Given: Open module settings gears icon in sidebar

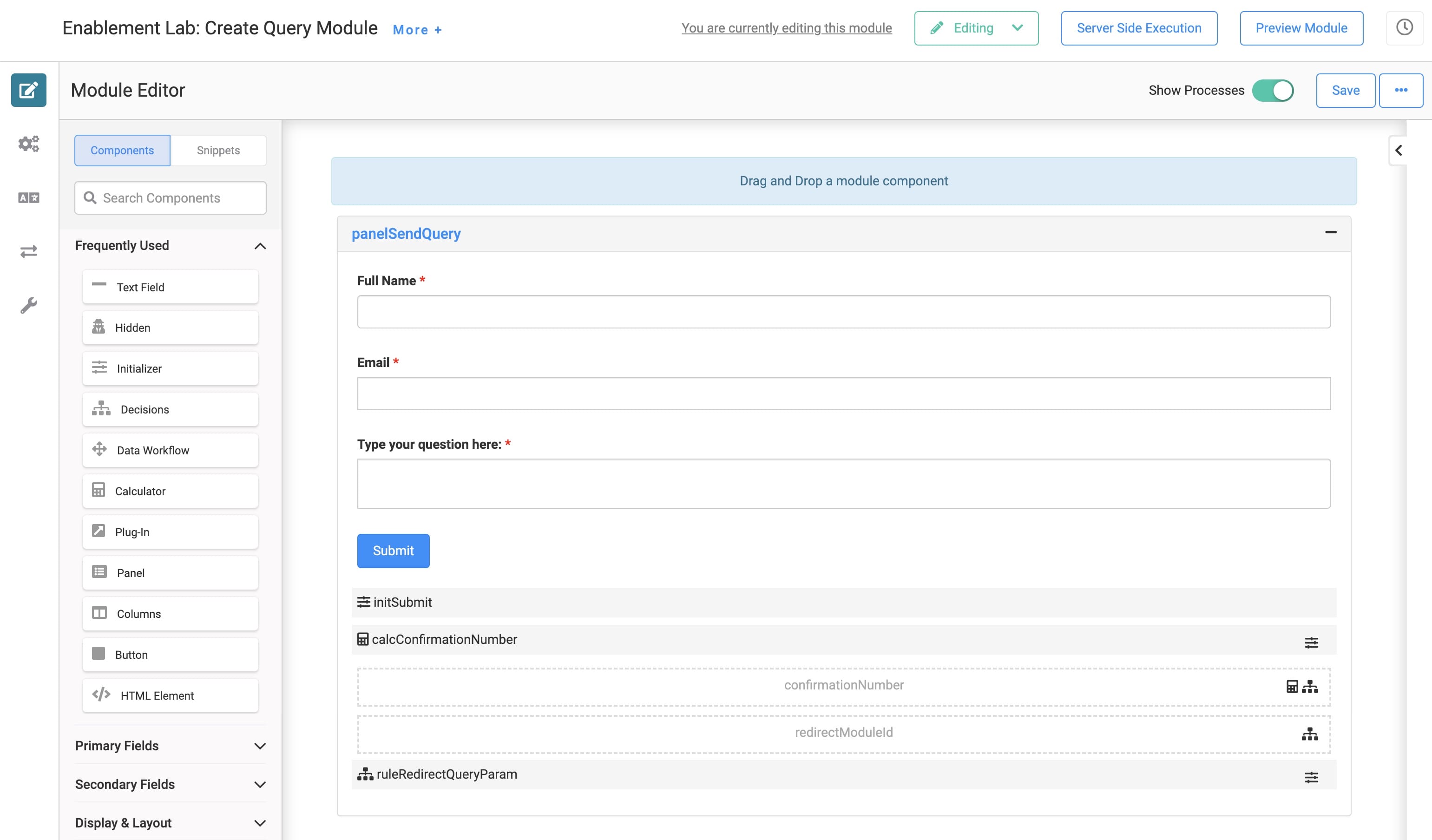Looking at the screenshot, I should [x=28, y=143].
